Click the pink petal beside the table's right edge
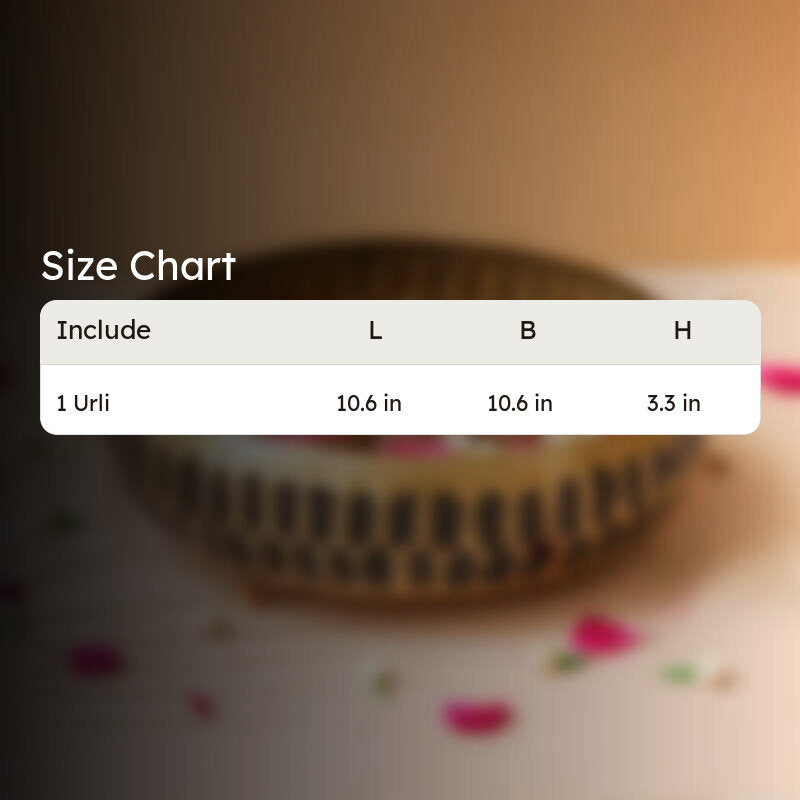This screenshot has height=800, width=800. (x=781, y=378)
